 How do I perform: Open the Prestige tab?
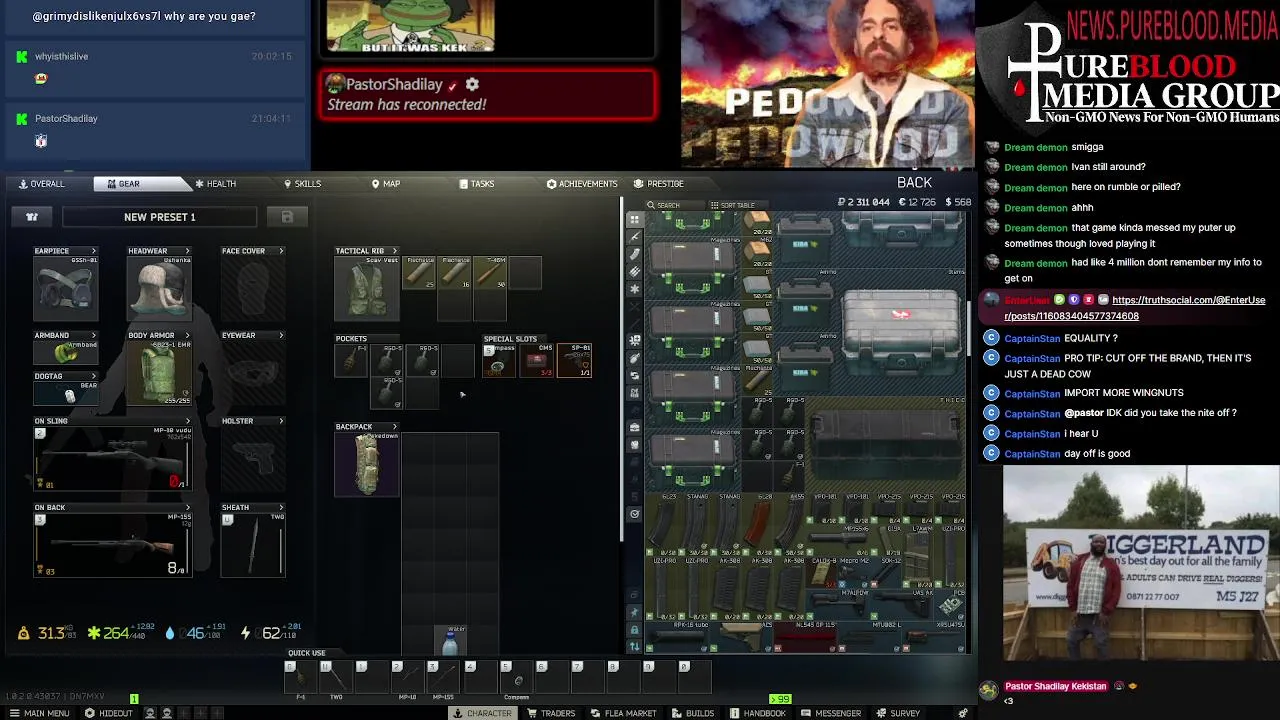point(659,184)
